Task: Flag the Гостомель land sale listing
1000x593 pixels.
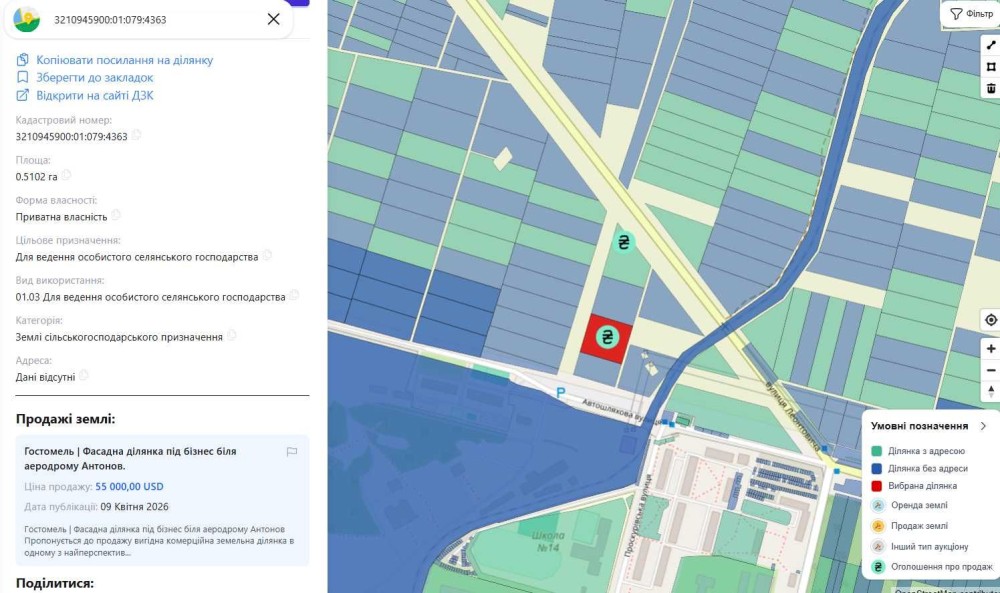Action: [291, 451]
